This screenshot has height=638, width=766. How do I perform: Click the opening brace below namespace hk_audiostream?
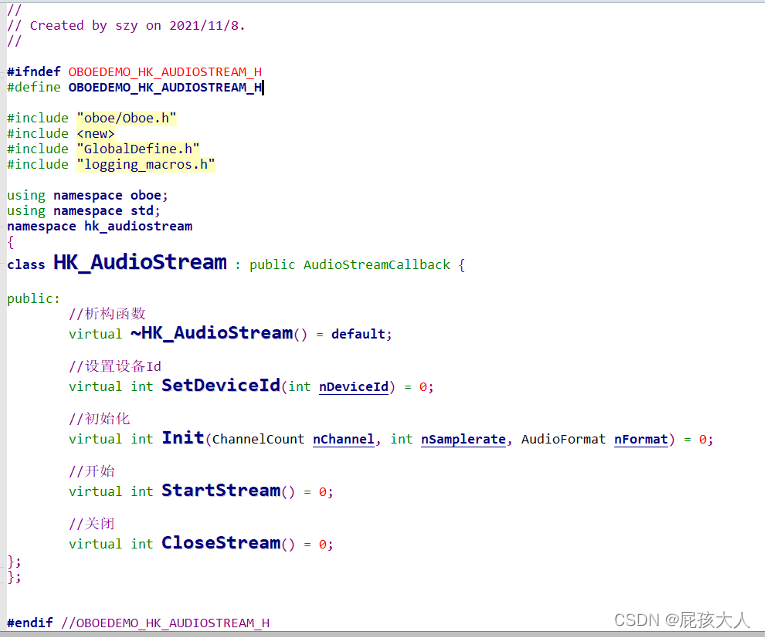11,242
